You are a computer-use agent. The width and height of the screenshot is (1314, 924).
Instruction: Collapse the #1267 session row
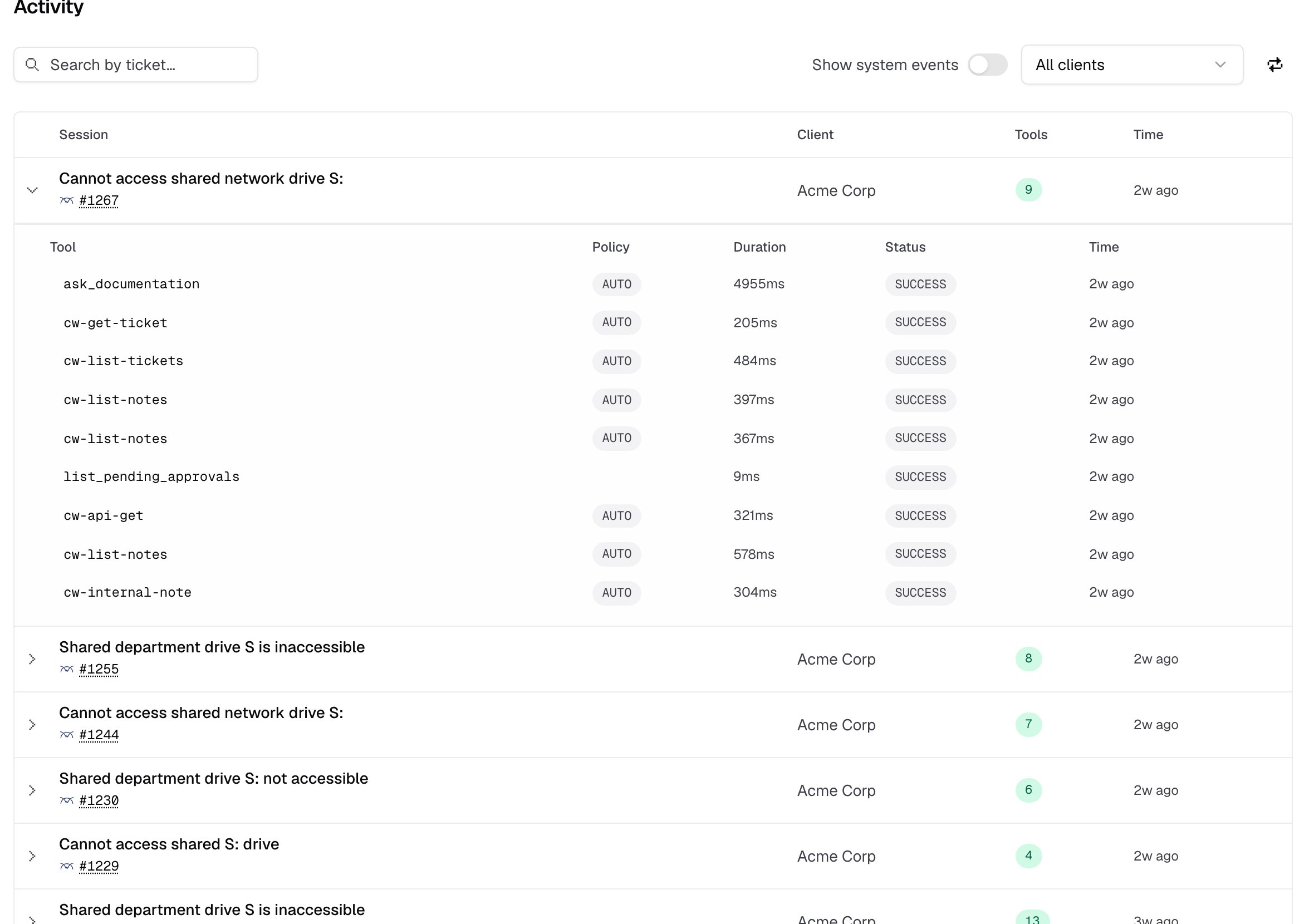pos(33,190)
